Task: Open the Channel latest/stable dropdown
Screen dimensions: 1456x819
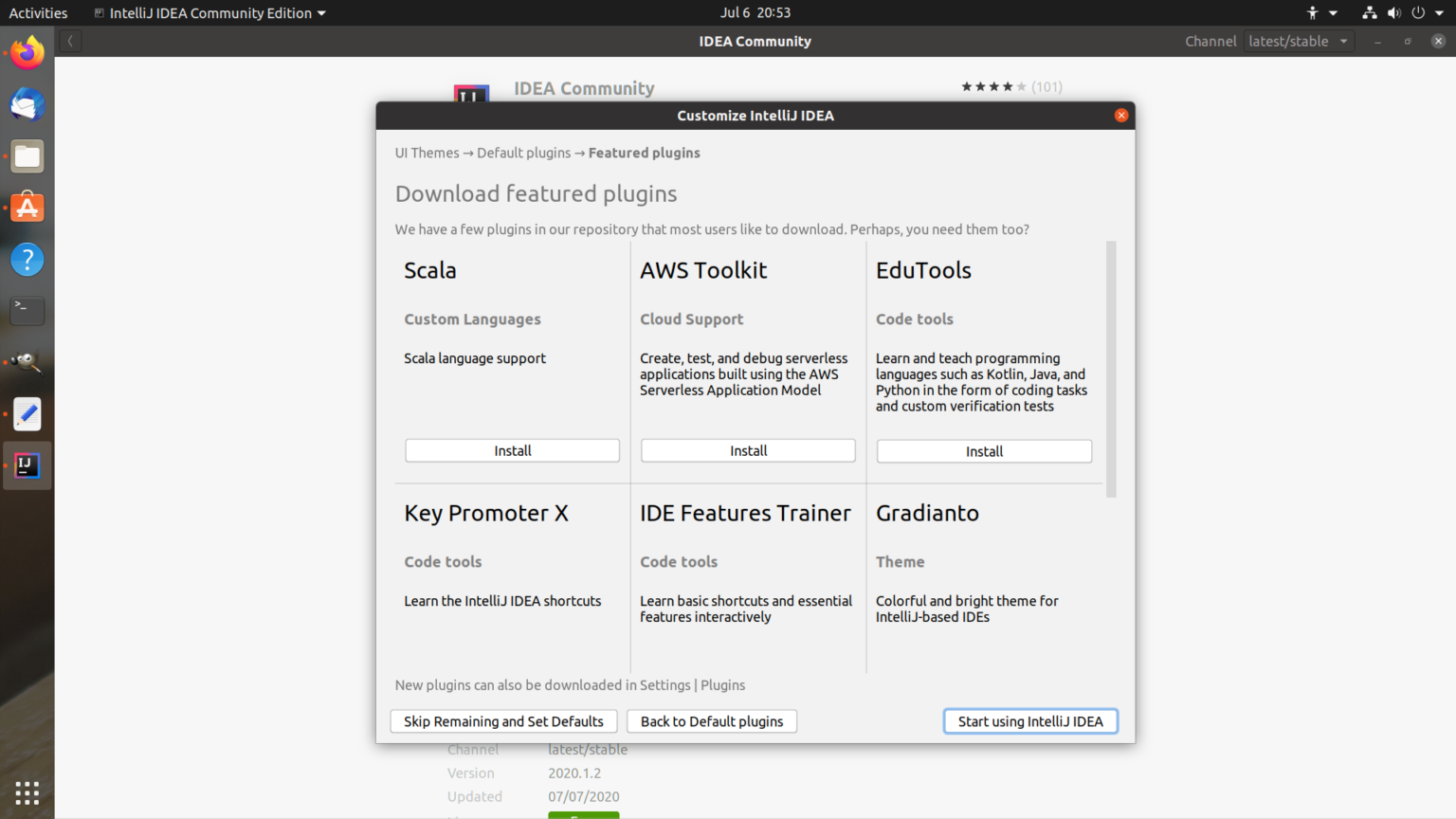Action: [1299, 41]
